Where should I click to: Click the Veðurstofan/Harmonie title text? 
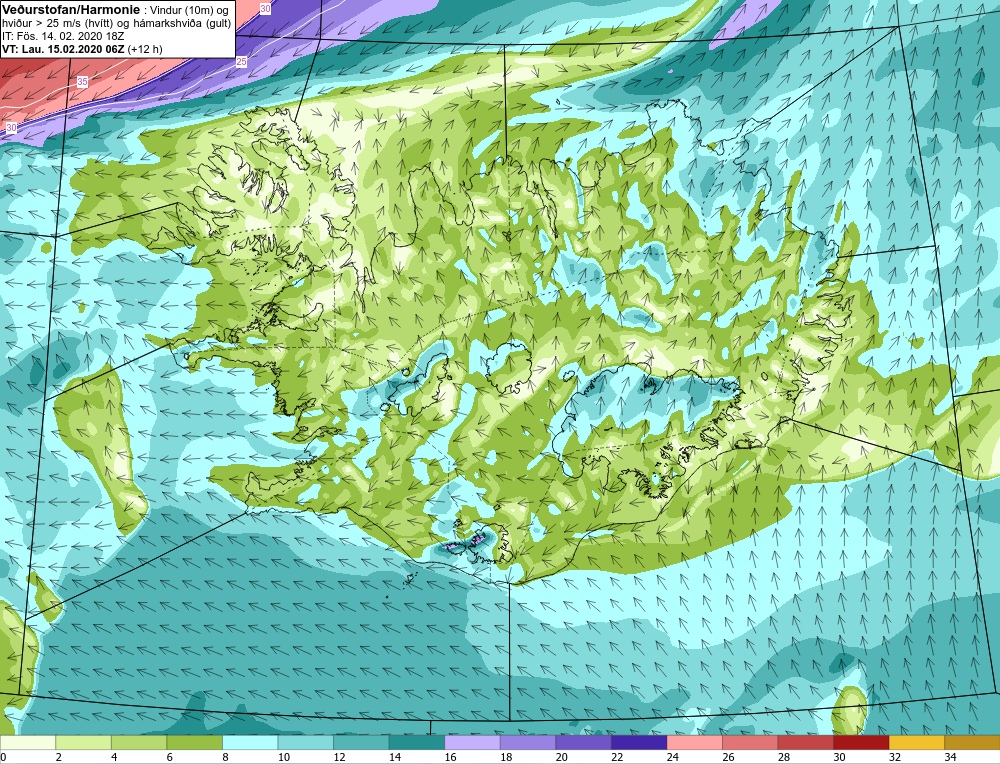tap(69, 9)
